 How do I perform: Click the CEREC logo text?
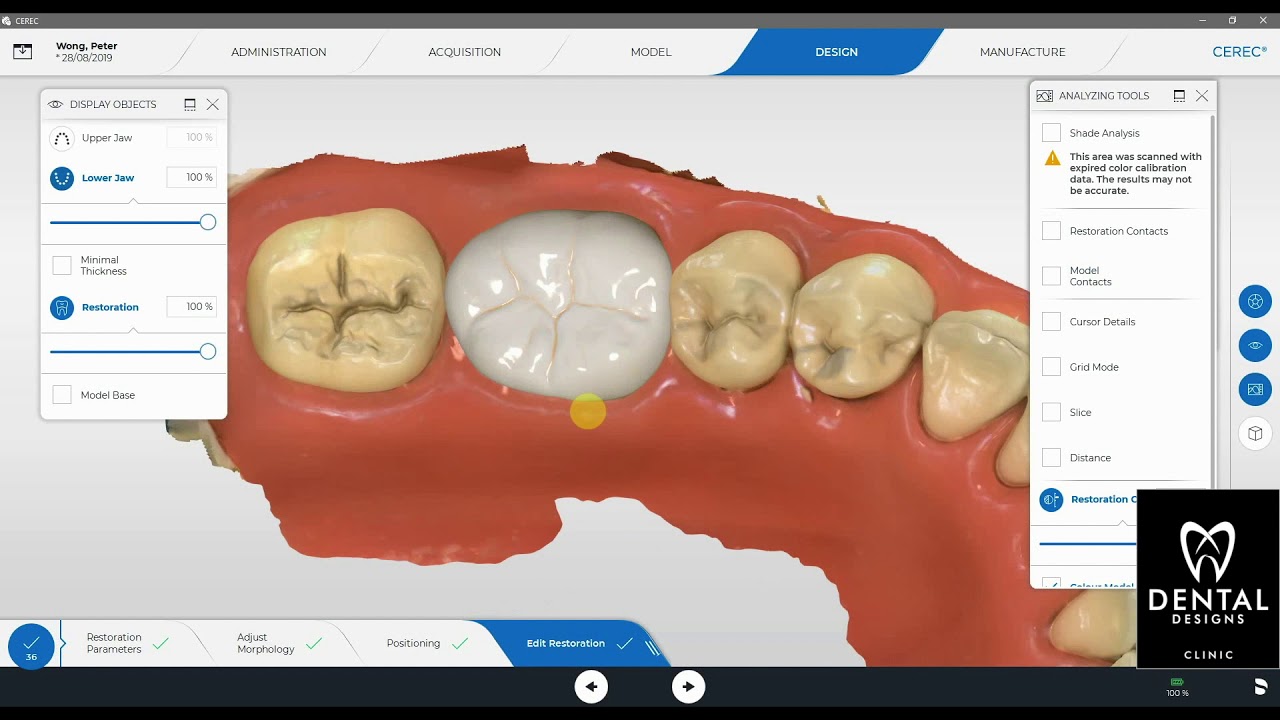1239,52
